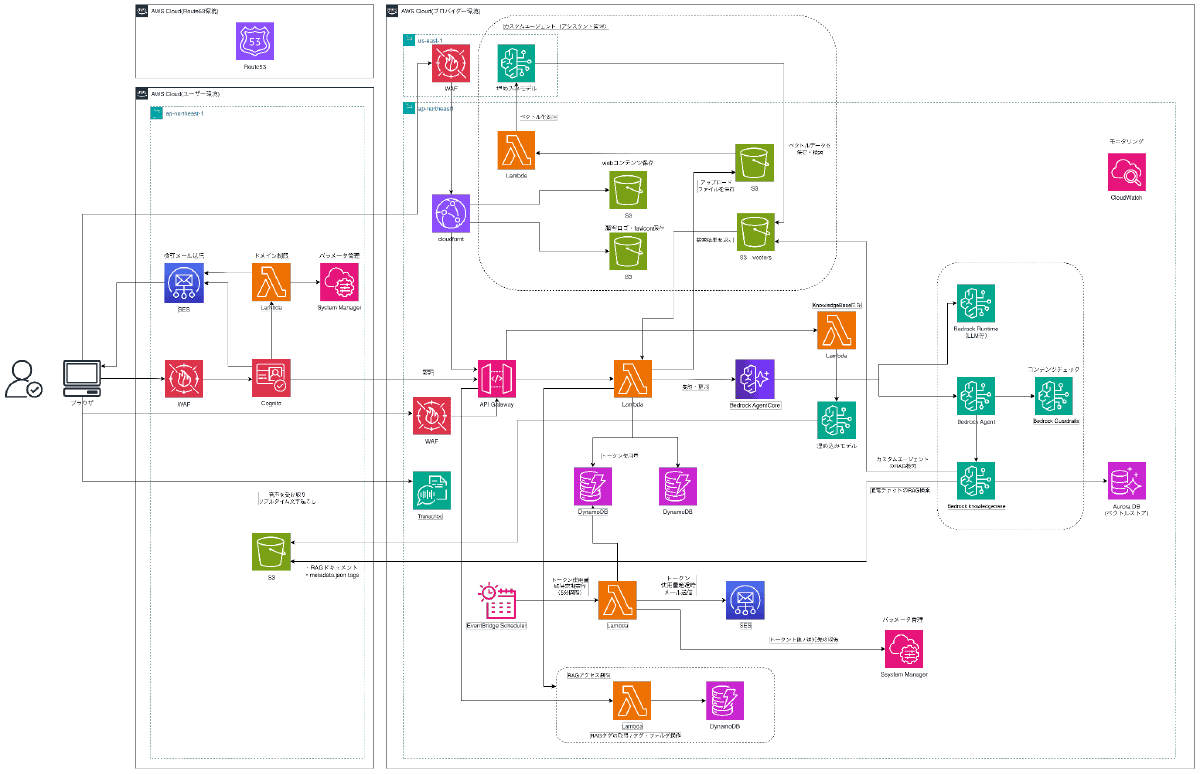Click the vectorization Lambda above CloudFront row
1200x774 pixels.
(516, 149)
